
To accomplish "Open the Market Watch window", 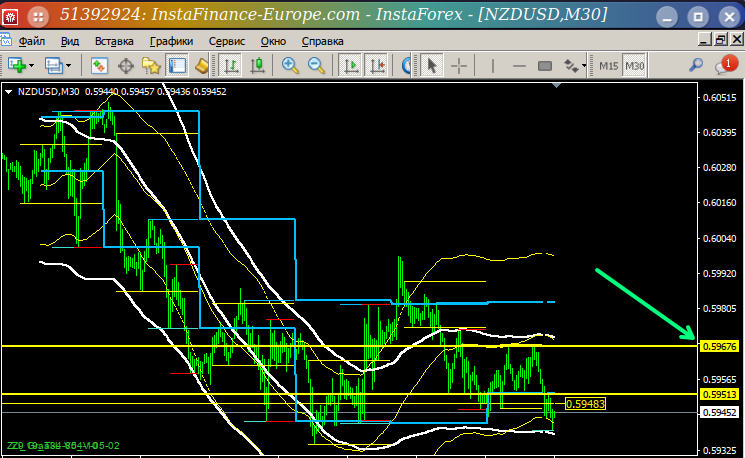I will coord(99,65).
